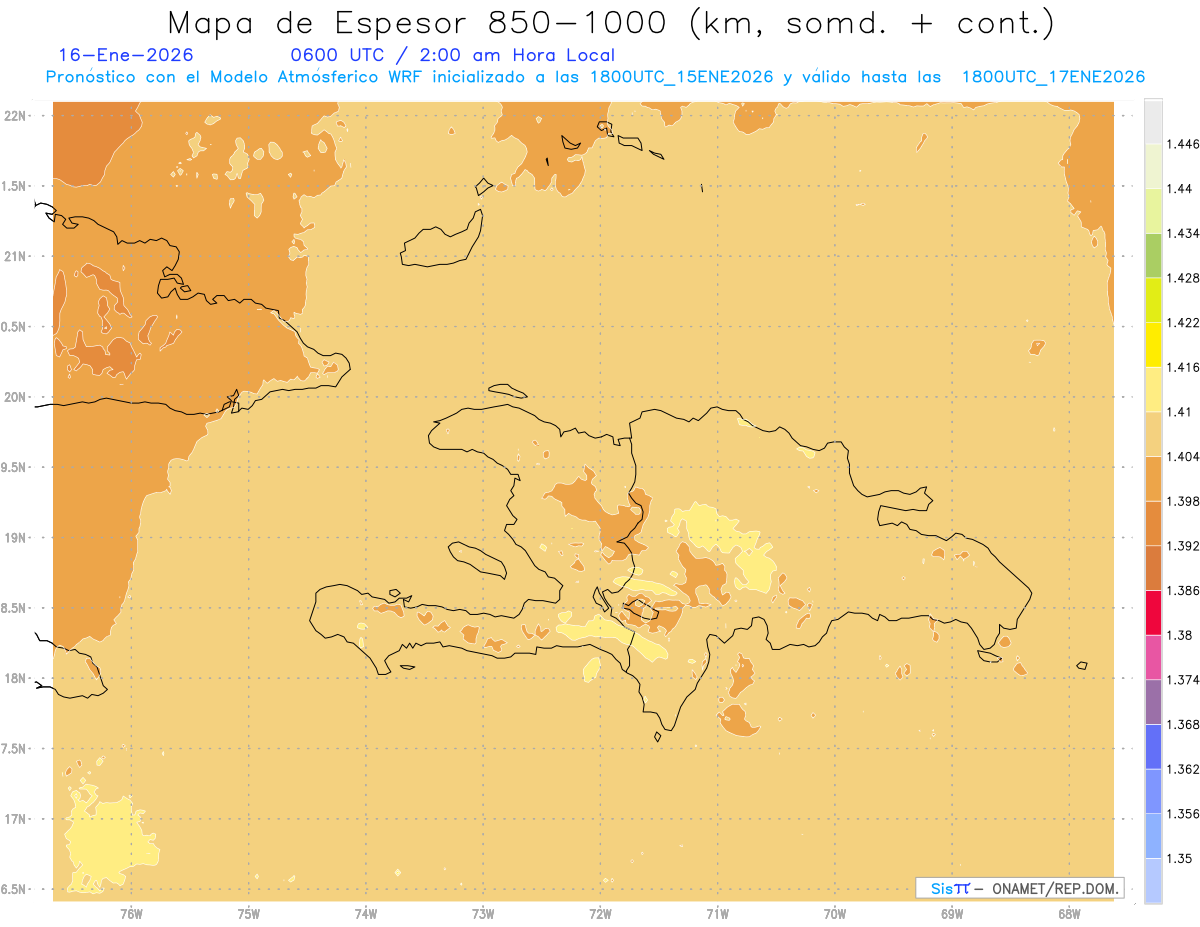Viewport: 1200px width, 927px height.
Task: Click the colorbar value '1.422'
Action: point(1183,322)
